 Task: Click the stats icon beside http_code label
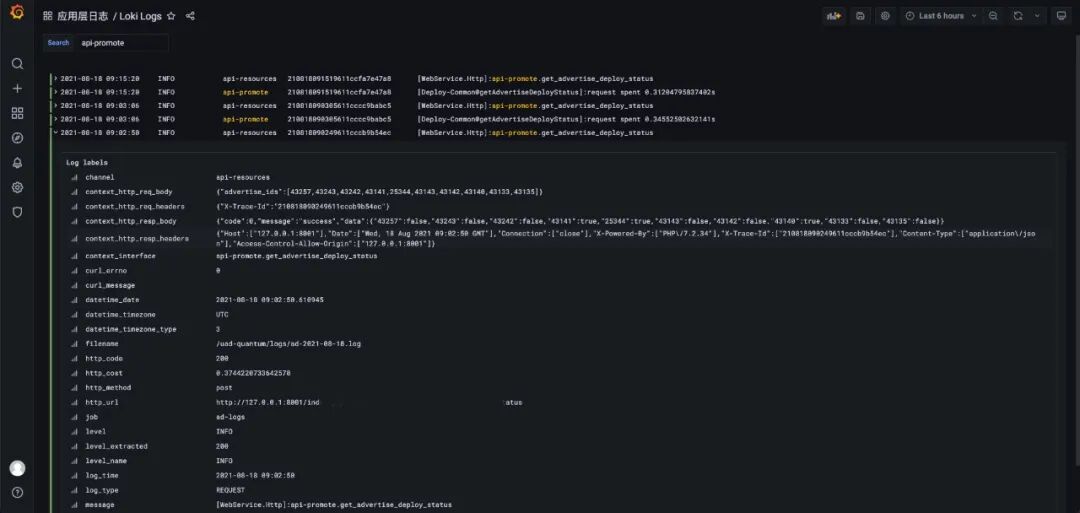[x=74, y=359]
